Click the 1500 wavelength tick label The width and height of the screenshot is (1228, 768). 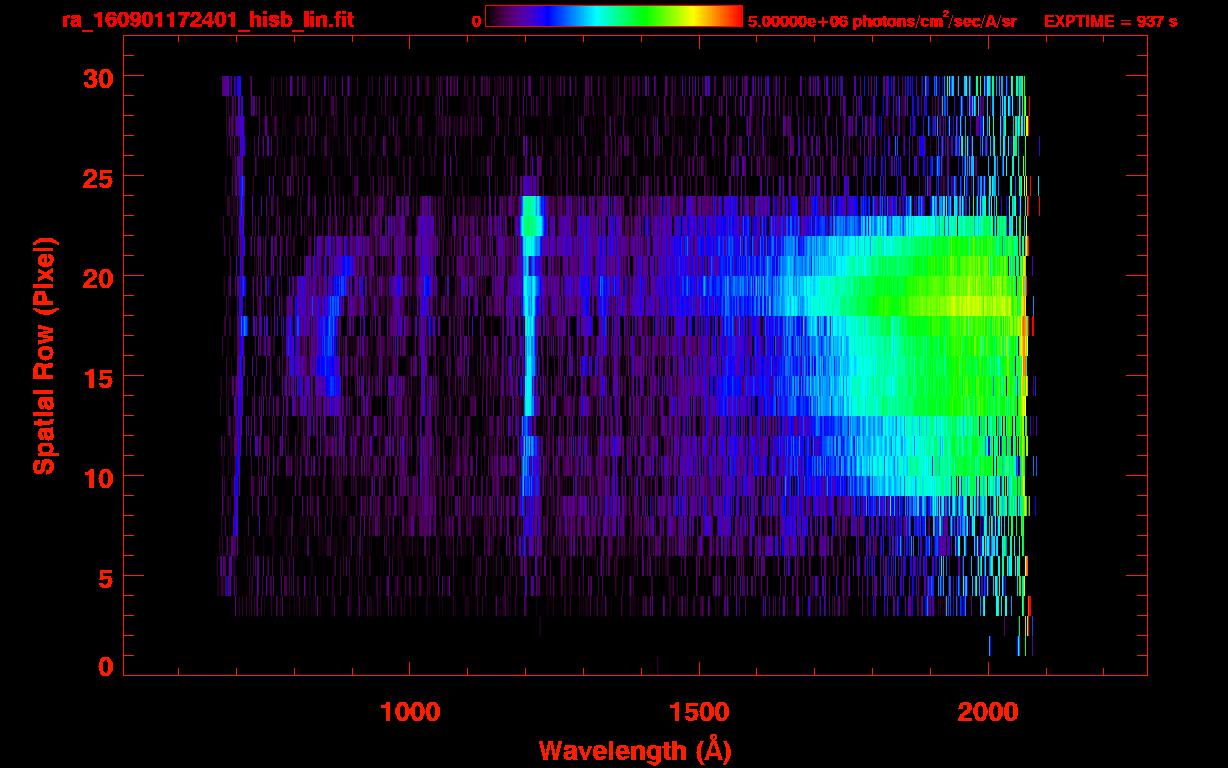[699, 712]
